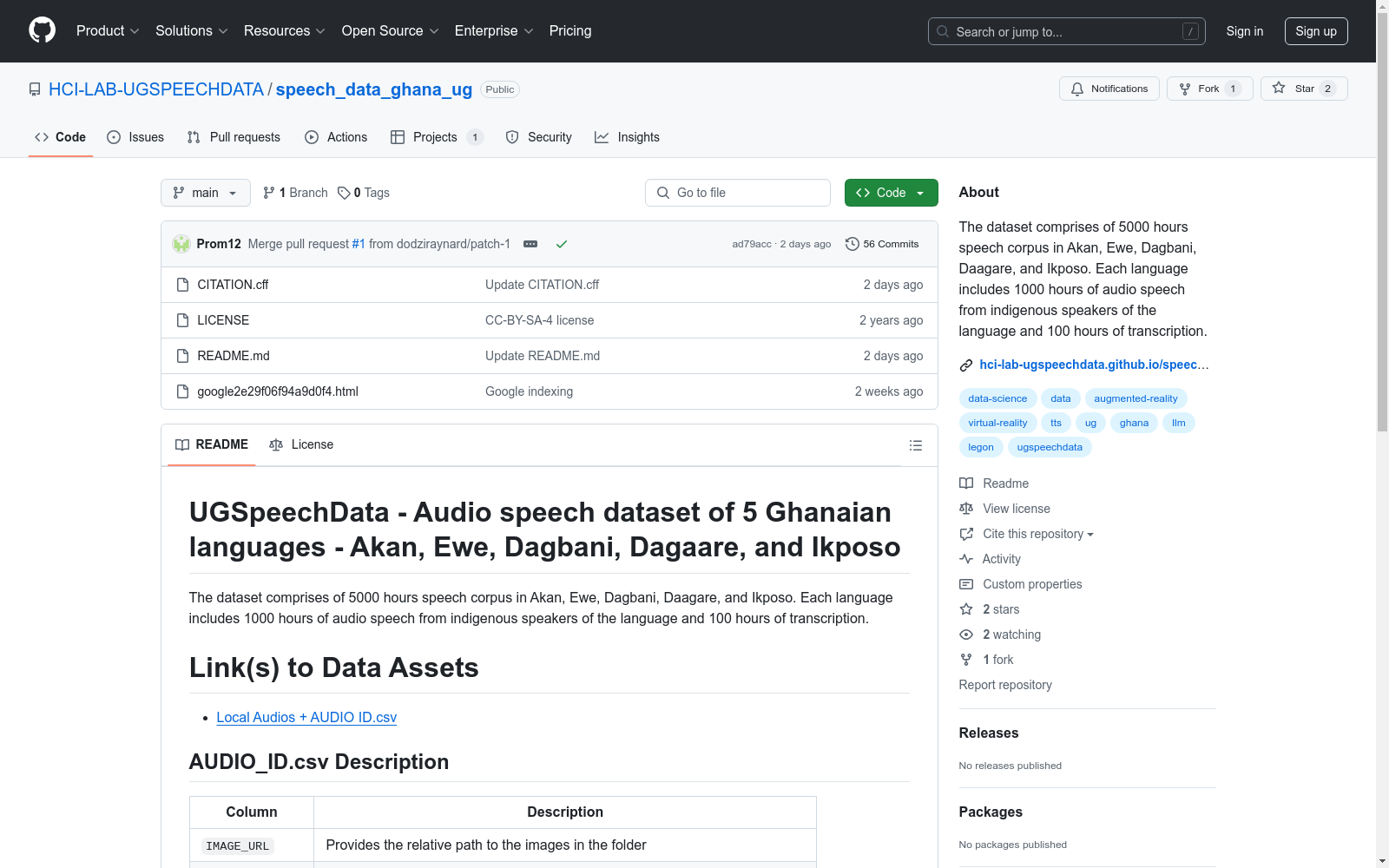
Task: Open the ugspeechdata topic tag
Action: click(x=1050, y=447)
